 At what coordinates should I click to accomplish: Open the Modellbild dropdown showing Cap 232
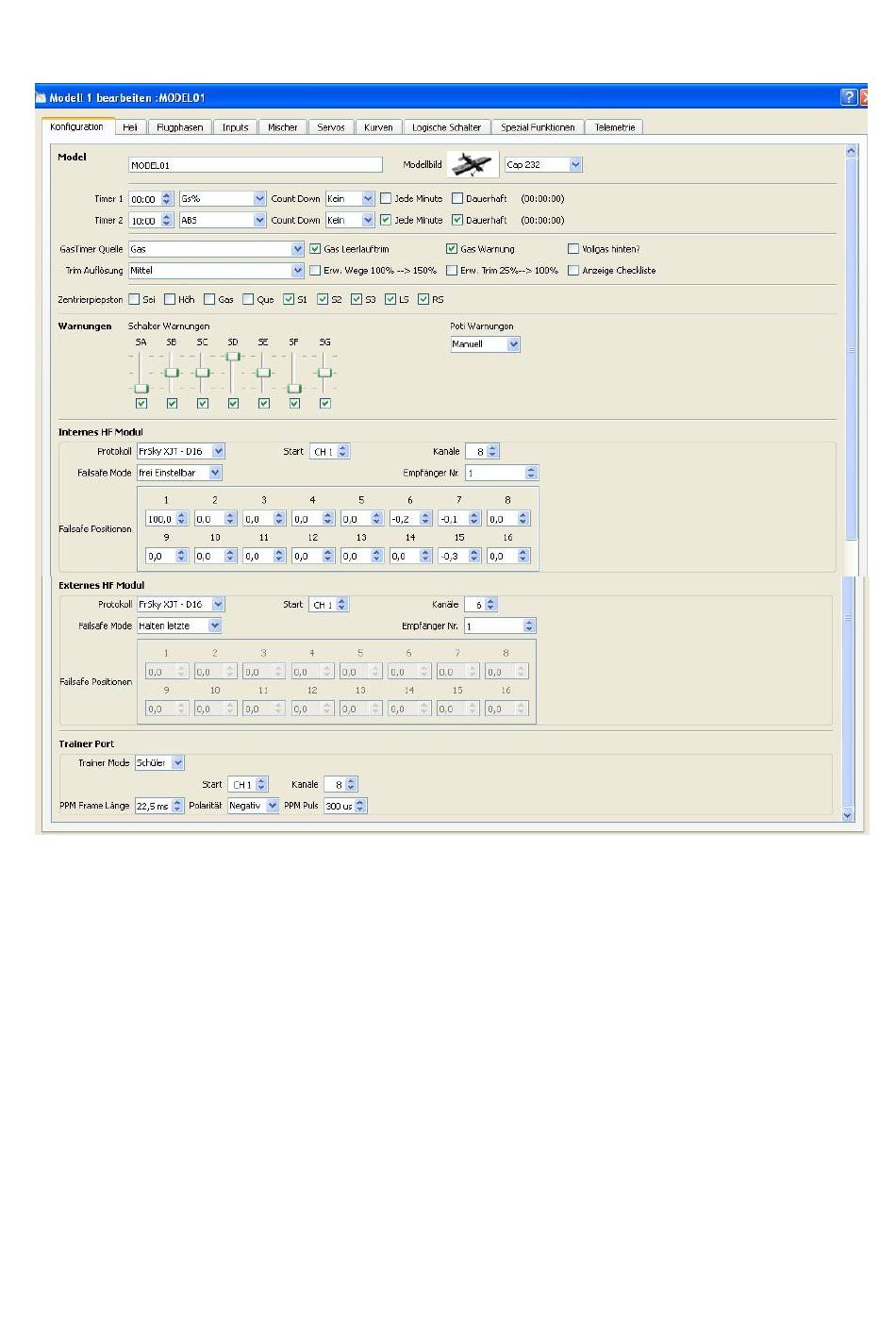point(543,164)
